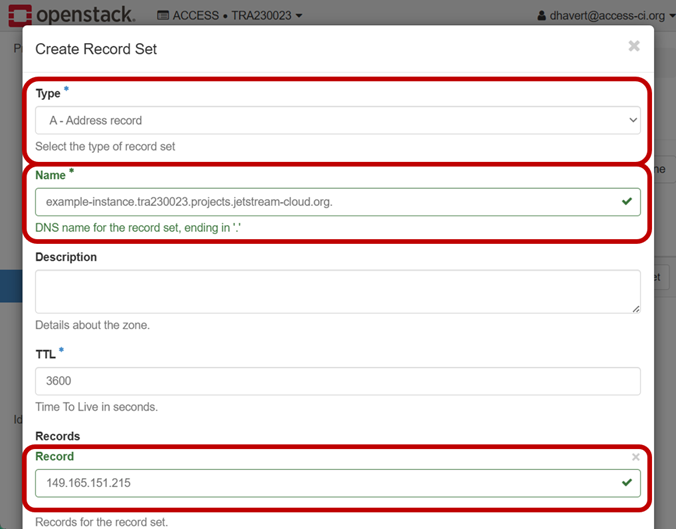Image resolution: width=676 pixels, height=529 pixels.
Task: Open the Type record dropdown
Action: [337, 120]
